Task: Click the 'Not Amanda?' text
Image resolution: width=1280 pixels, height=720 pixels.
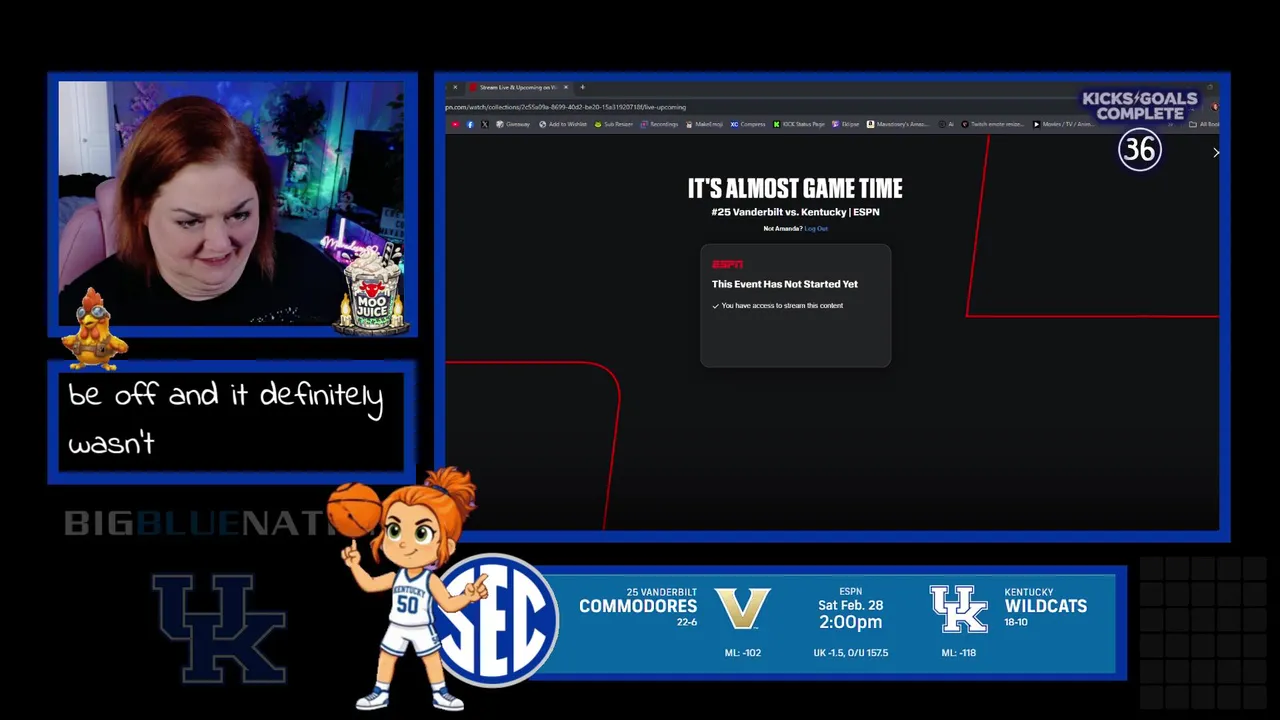Action: 782,229
